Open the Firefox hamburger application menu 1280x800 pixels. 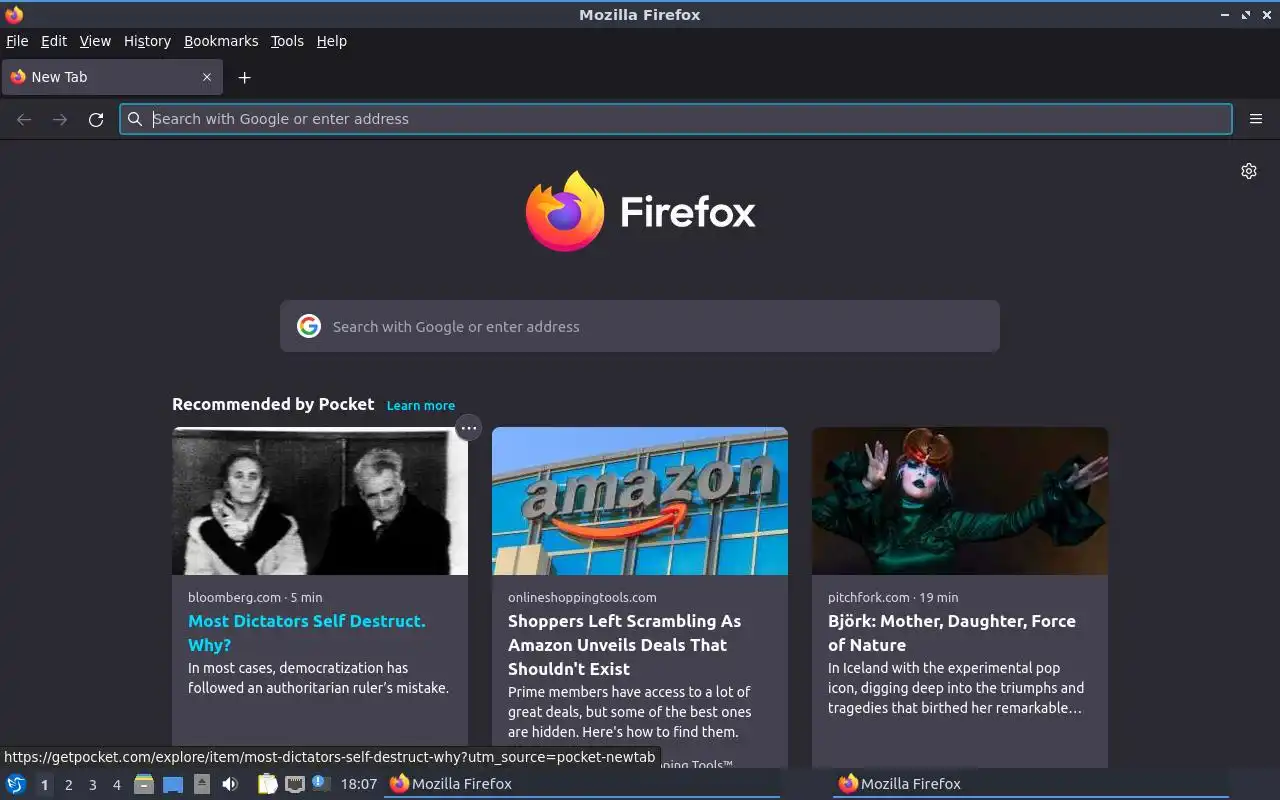[1256, 119]
